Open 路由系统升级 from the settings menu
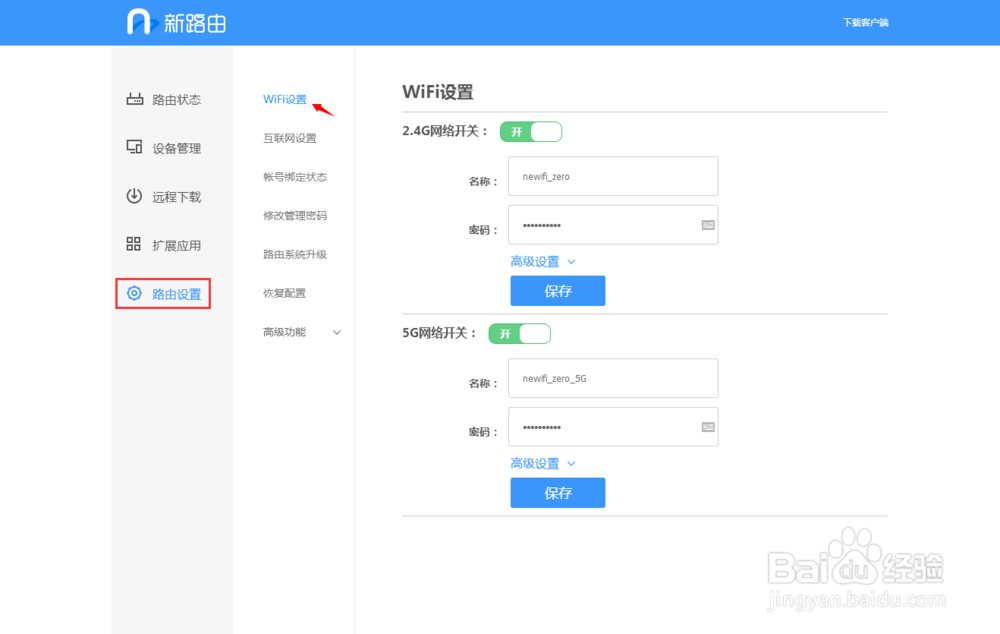 (295, 254)
